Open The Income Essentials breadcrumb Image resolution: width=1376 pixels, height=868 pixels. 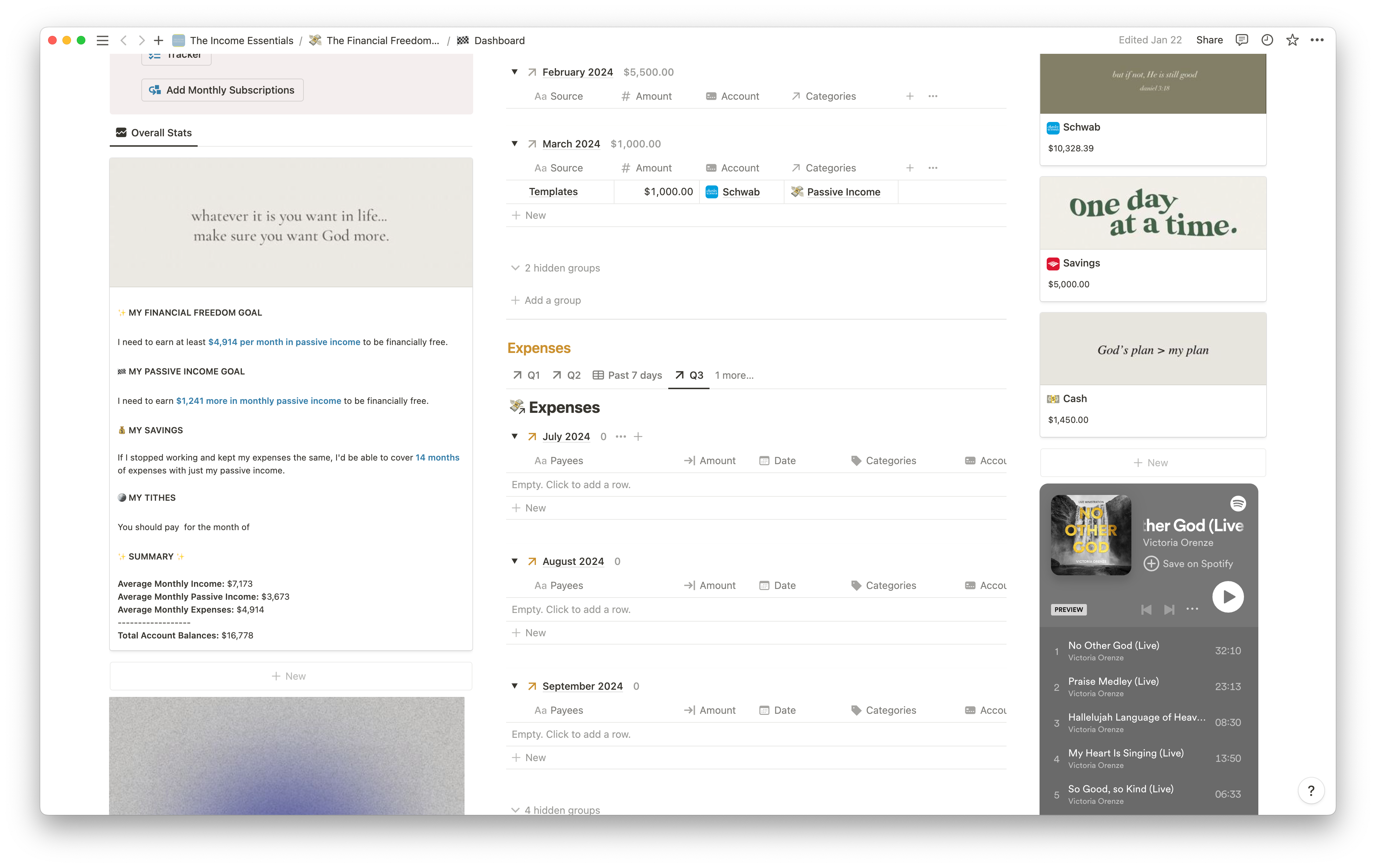pos(233,41)
